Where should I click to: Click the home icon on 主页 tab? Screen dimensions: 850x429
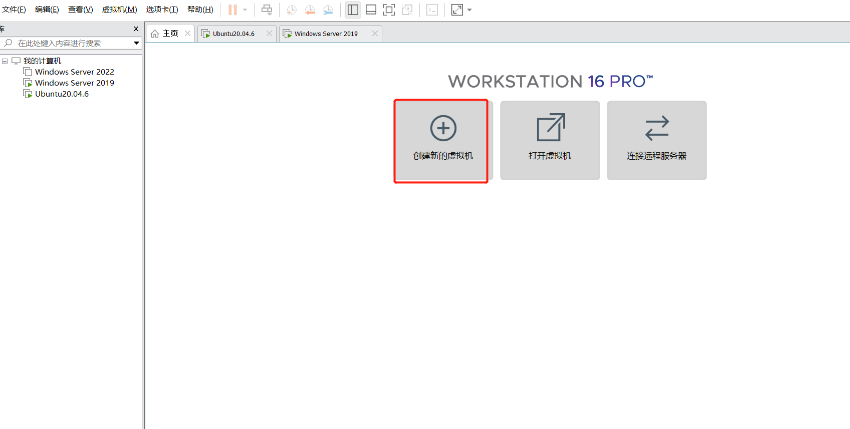[x=154, y=34]
